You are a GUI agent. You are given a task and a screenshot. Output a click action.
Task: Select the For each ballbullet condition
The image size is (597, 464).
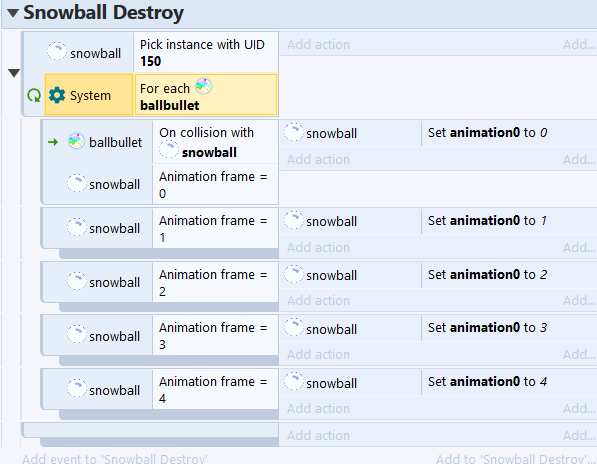pyautogui.click(x=206, y=95)
